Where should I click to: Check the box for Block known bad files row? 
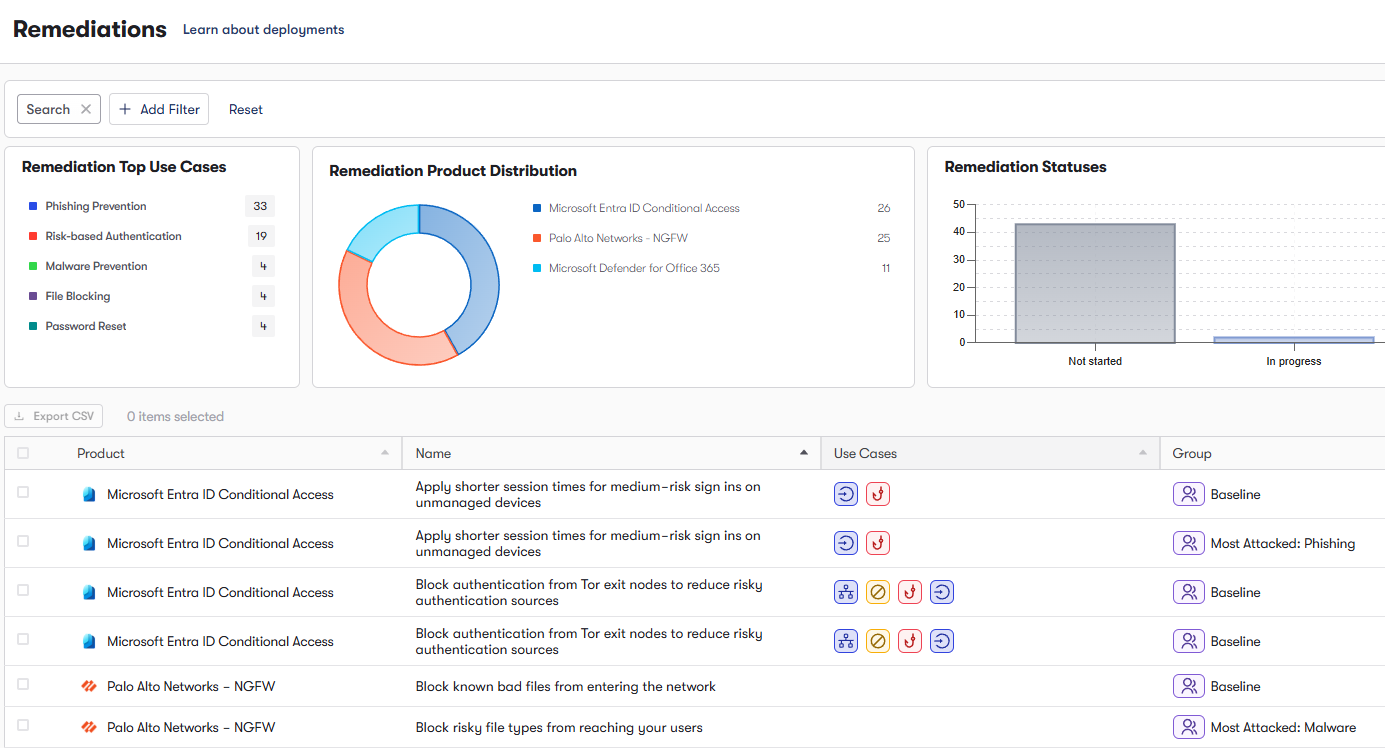coord(23,684)
